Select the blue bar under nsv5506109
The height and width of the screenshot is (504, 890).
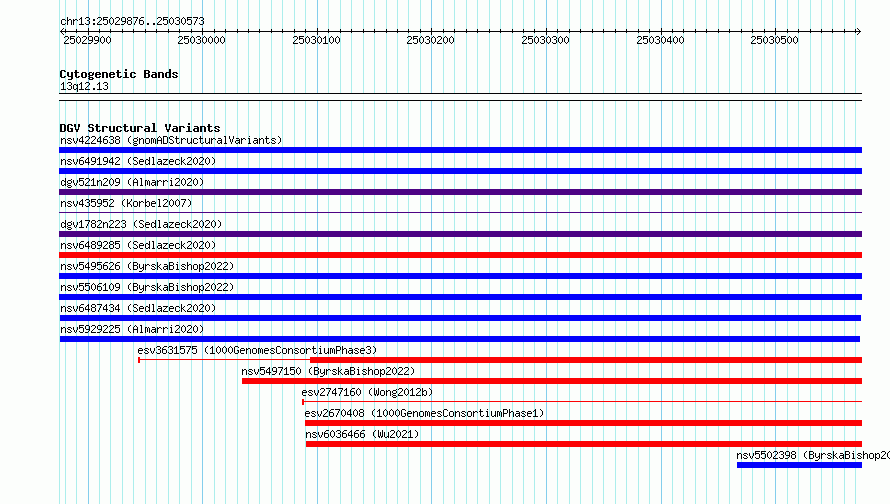pos(460,297)
